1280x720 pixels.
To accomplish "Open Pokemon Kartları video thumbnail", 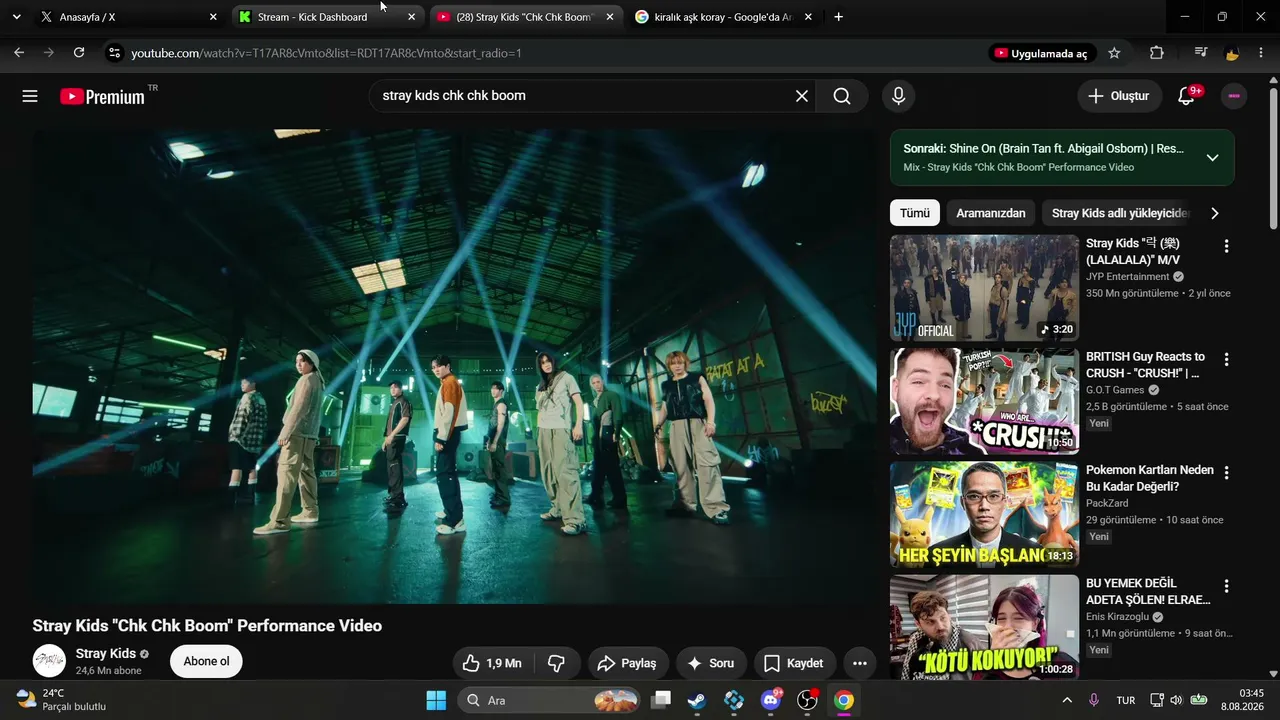I will (985, 514).
